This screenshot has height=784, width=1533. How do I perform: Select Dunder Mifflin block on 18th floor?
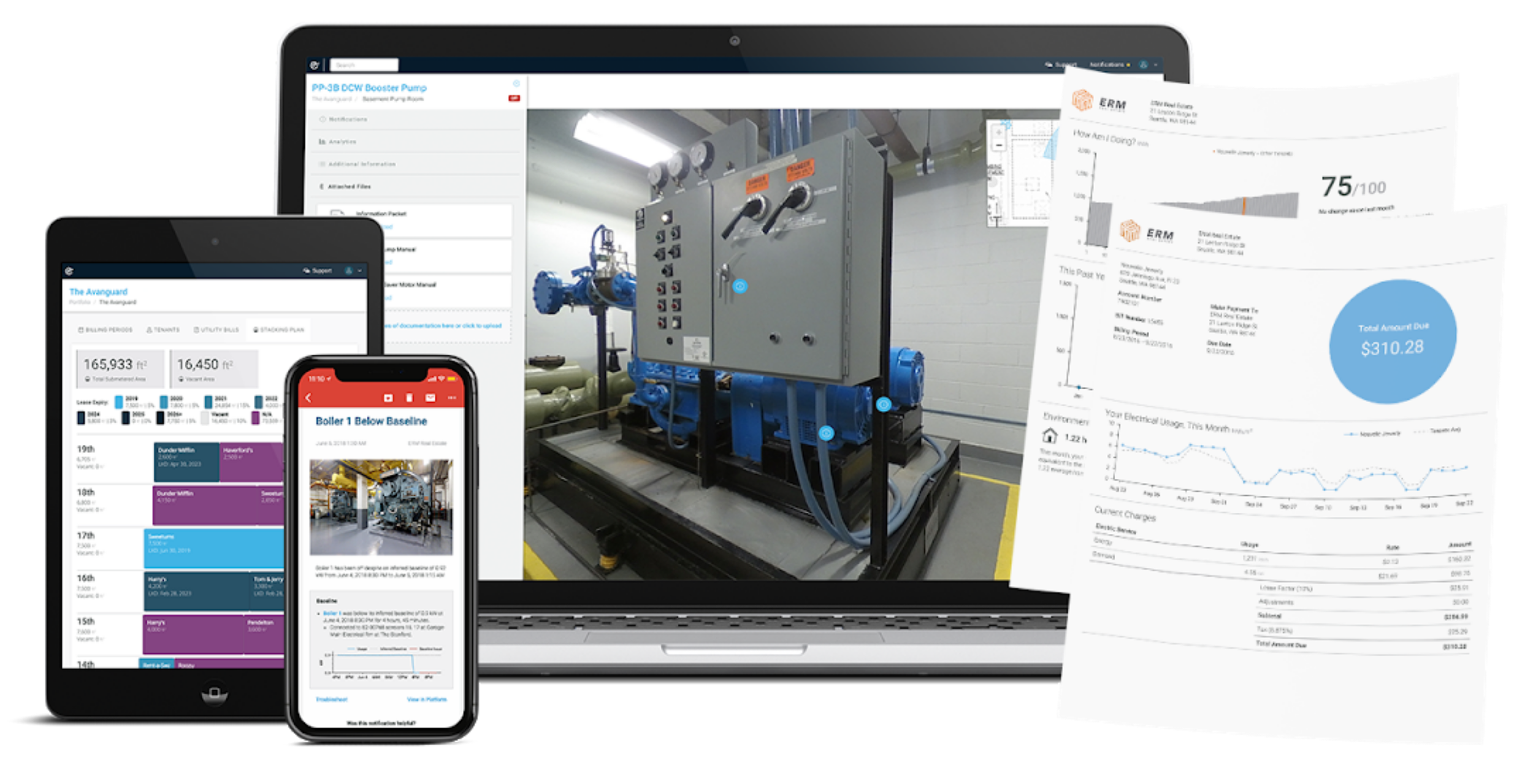coord(205,506)
